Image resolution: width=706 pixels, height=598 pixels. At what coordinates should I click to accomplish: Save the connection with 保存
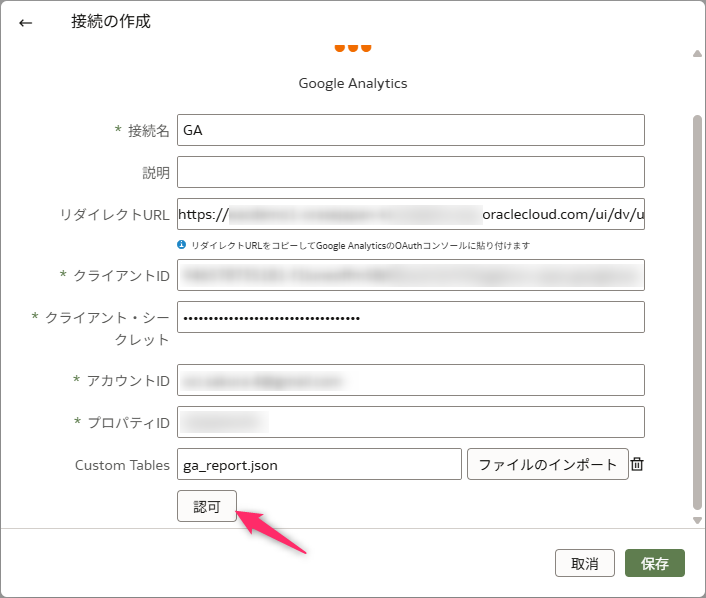point(655,563)
